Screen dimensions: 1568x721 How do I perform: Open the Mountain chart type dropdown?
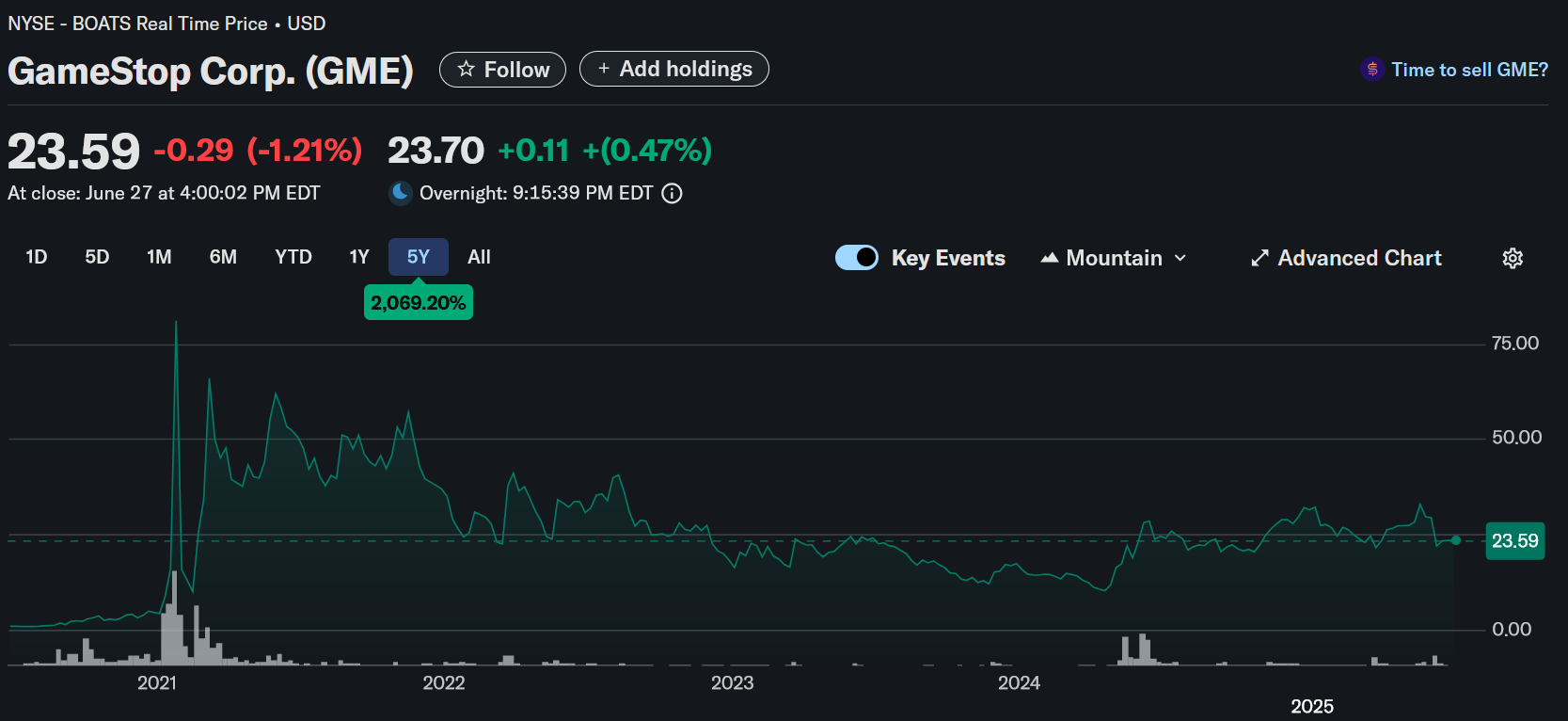[1114, 258]
